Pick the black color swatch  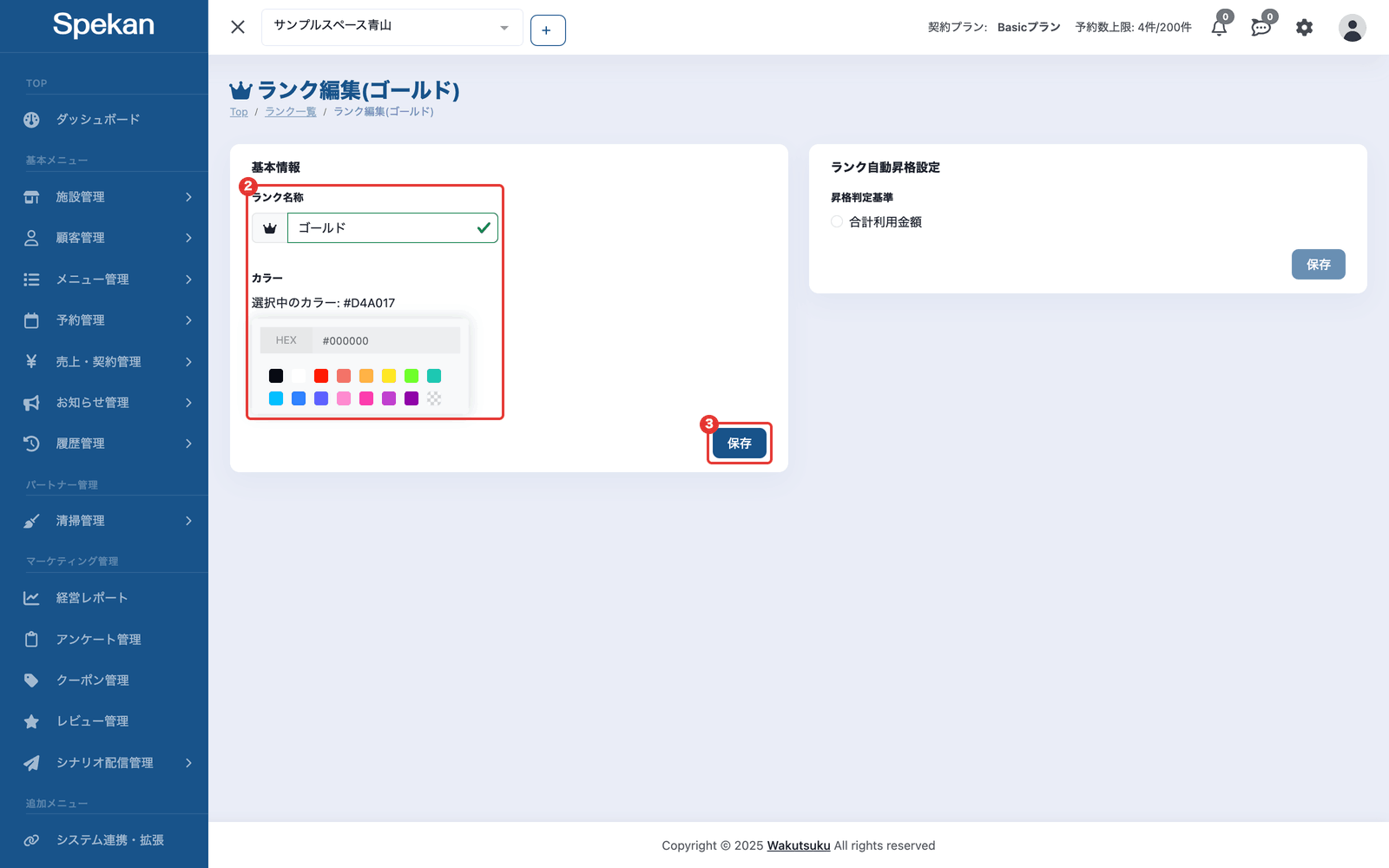pos(276,376)
